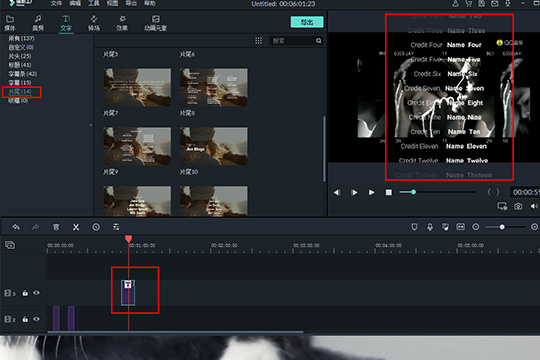The width and height of the screenshot is (540, 360).
Task: Open the 文件 menu
Action: [56, 3]
